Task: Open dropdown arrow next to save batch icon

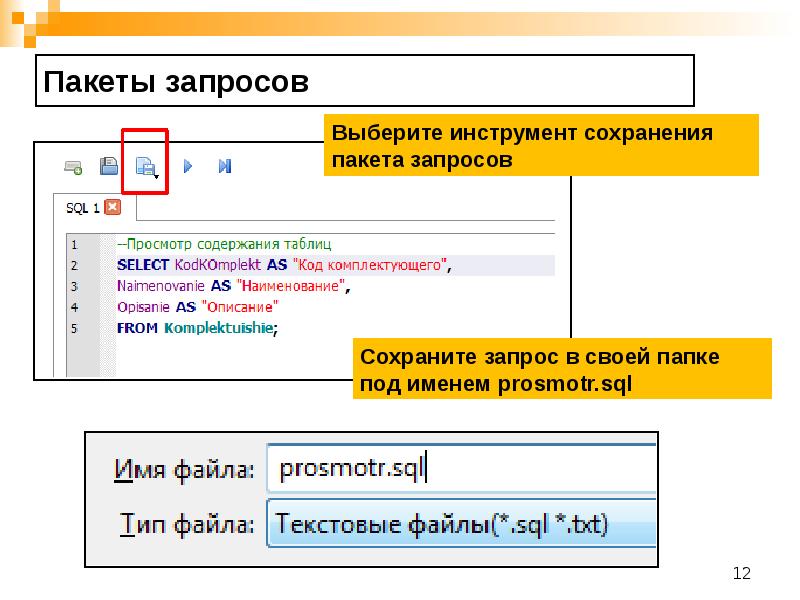Action: point(157,174)
